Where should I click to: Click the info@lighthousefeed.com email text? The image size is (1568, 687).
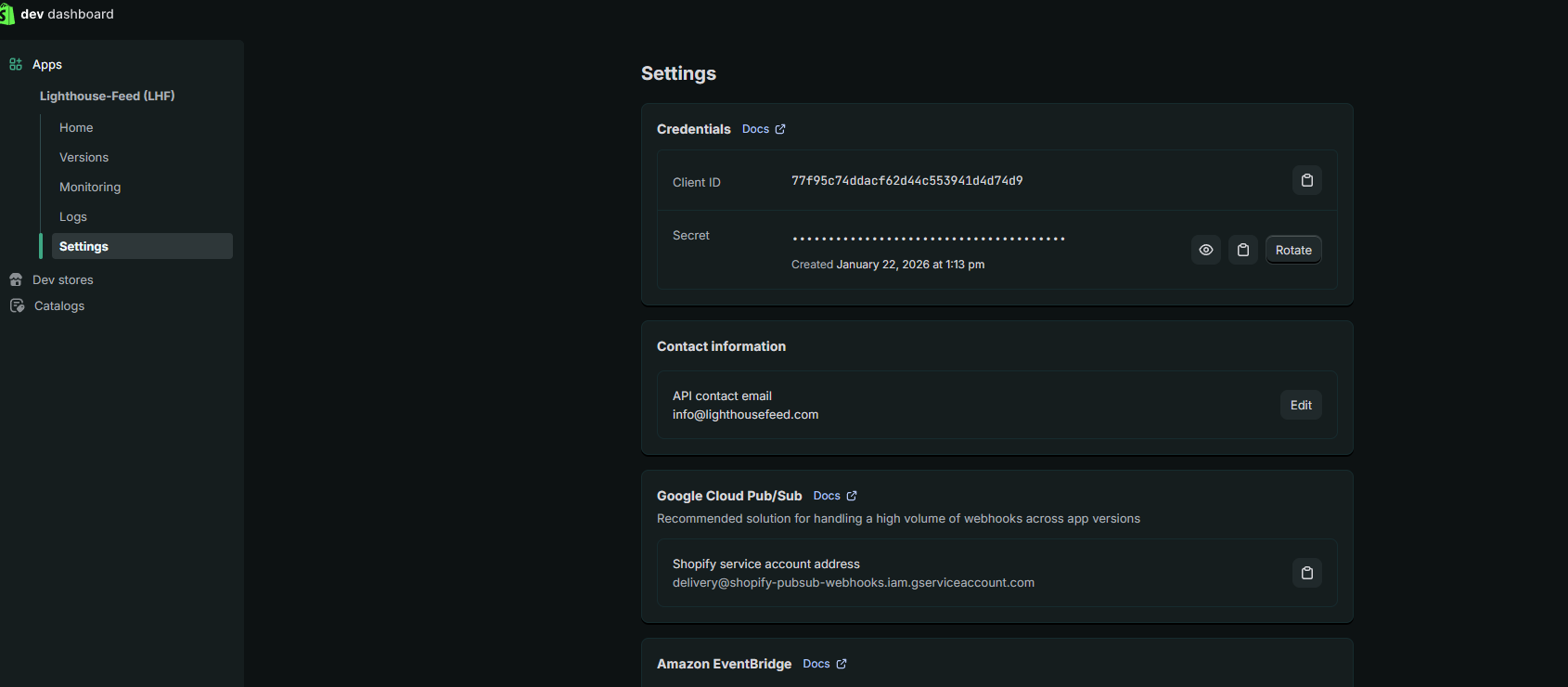[746, 414]
